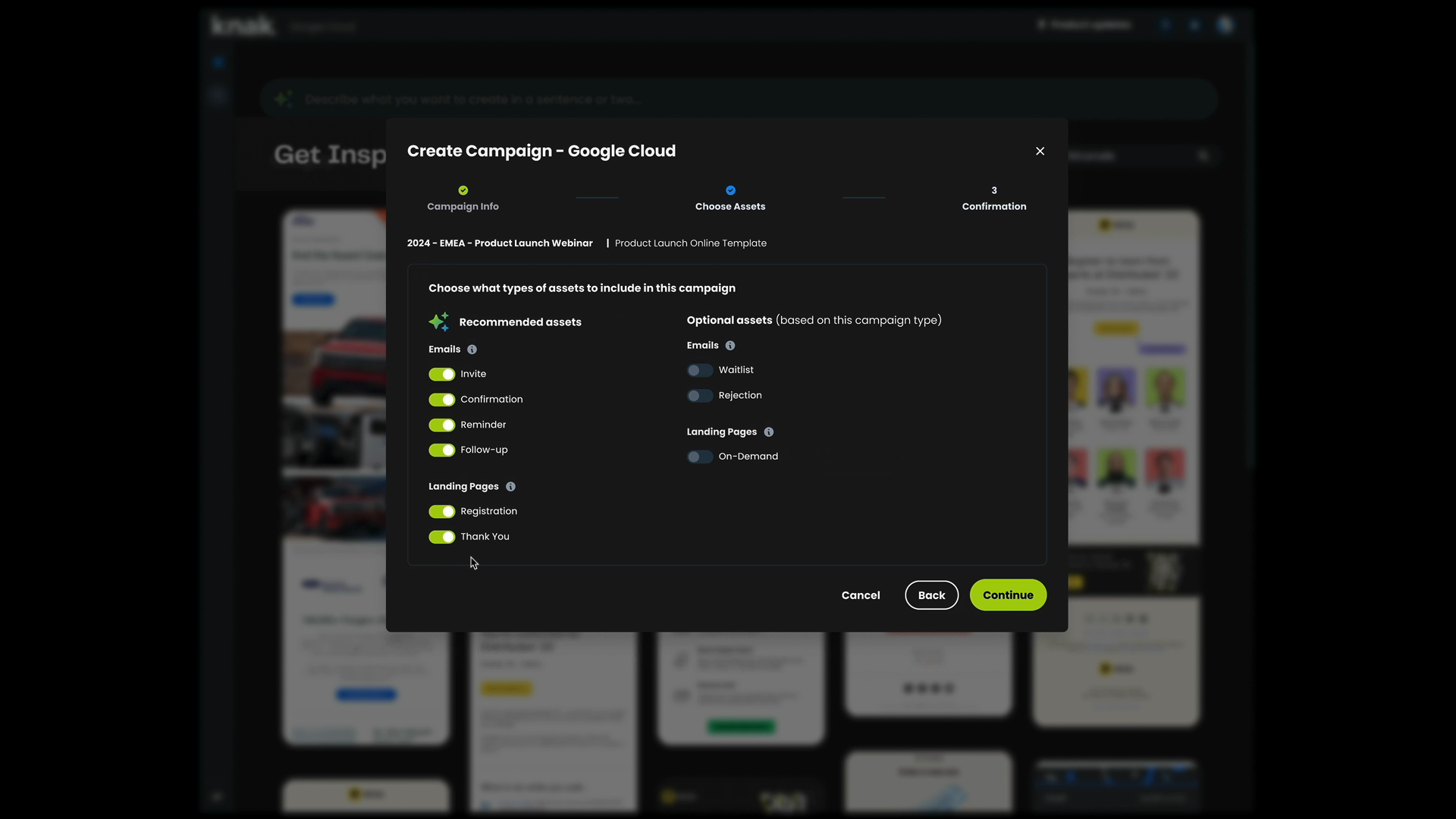This screenshot has height=819, width=1456.
Task: Disable the Confirmation email toggle
Action: coord(441,400)
